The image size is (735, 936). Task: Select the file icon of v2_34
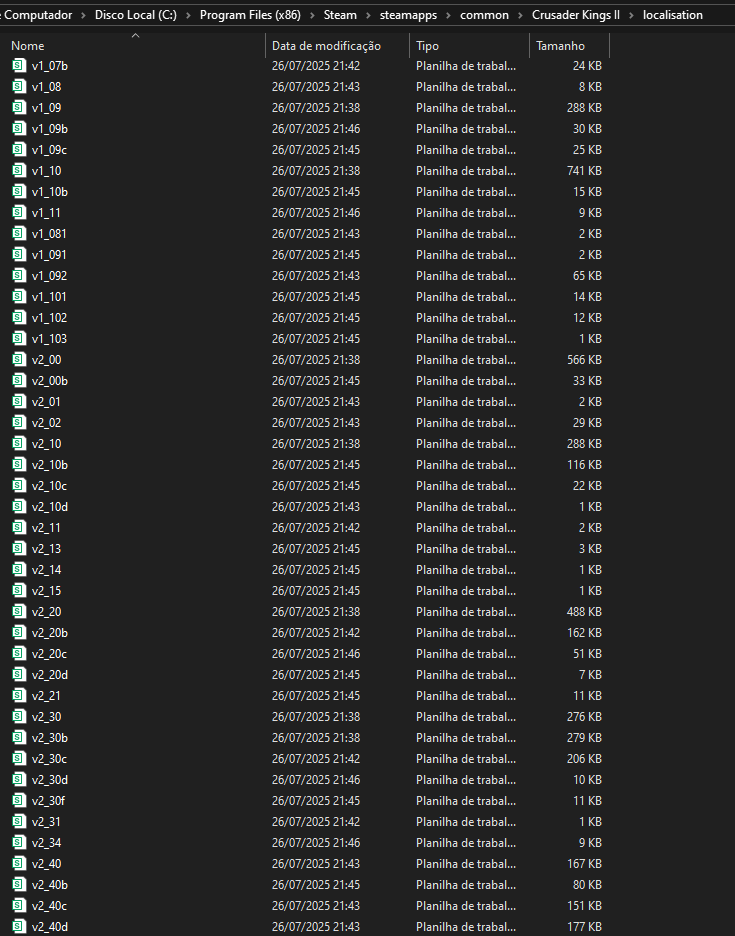point(19,842)
